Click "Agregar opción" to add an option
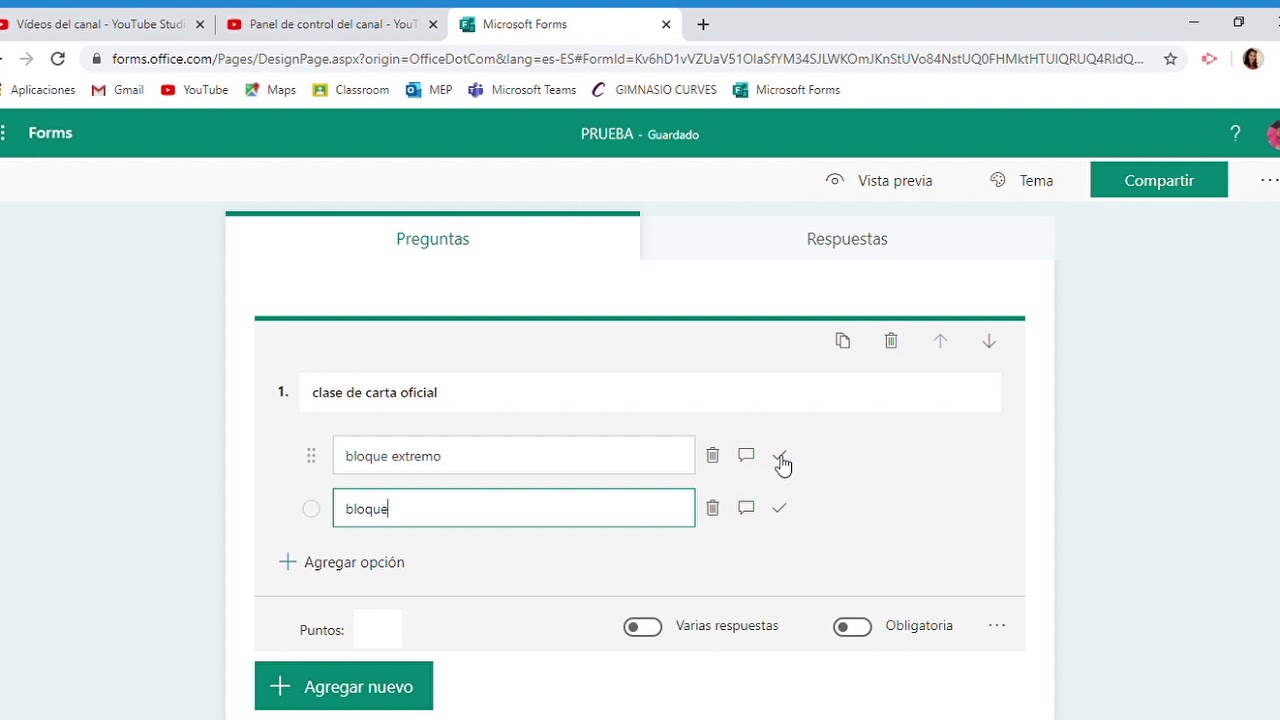This screenshot has width=1280, height=720. (342, 562)
